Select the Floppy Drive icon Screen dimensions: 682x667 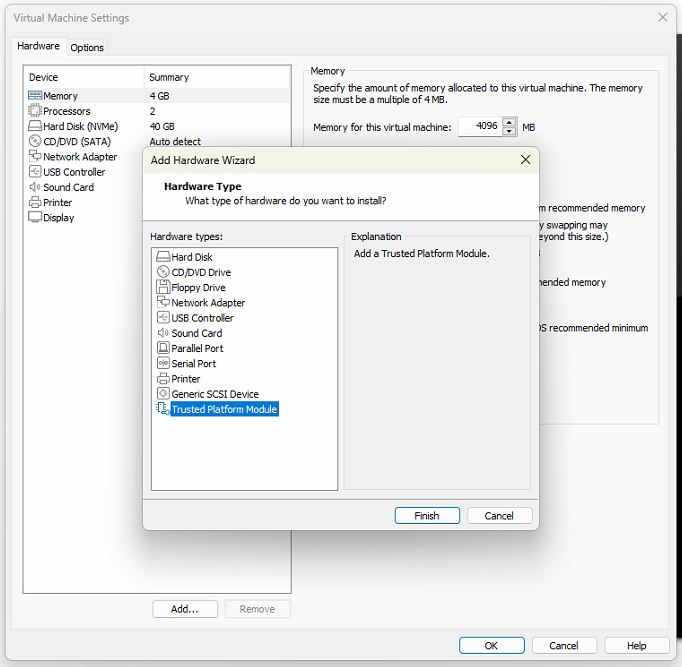(x=163, y=287)
